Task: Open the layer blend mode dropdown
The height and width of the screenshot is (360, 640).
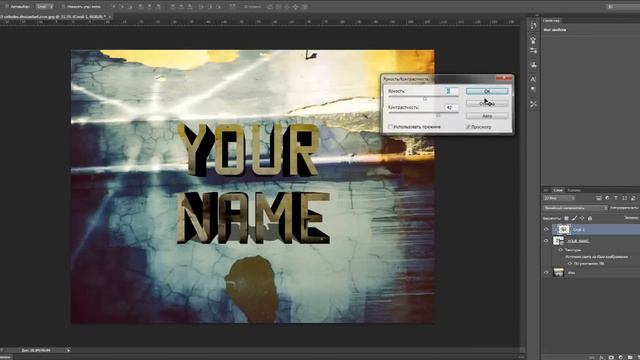Action: [x=575, y=208]
